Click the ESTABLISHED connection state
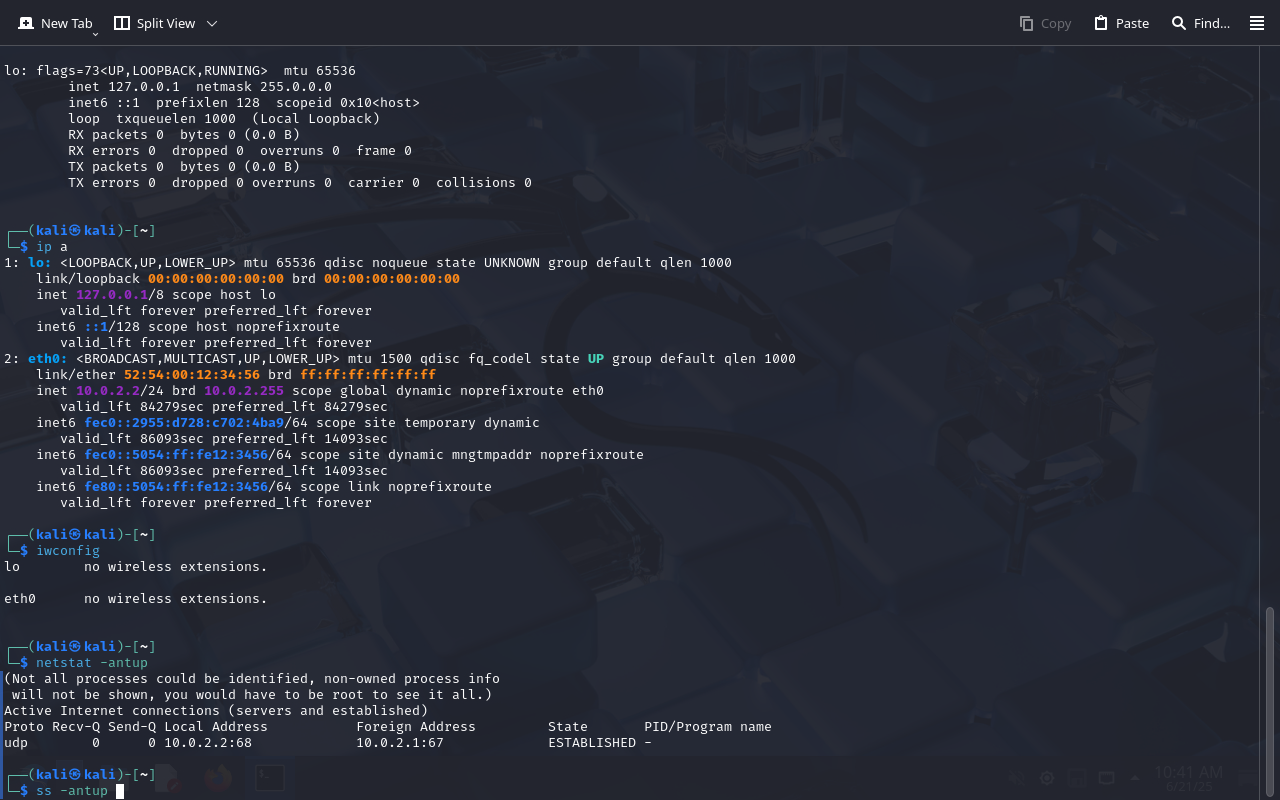 coord(592,743)
